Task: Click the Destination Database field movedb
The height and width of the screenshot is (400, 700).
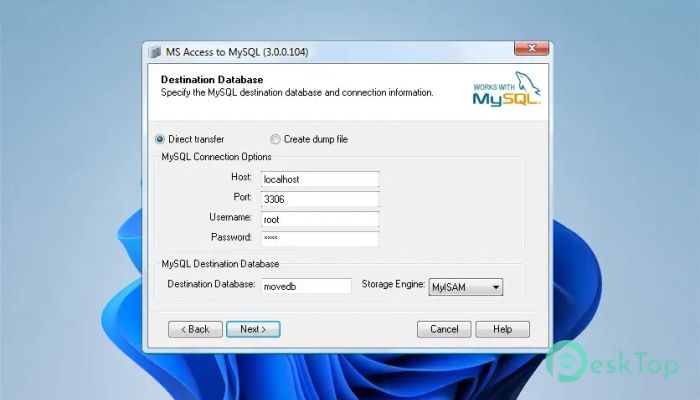Action: pyautogui.click(x=306, y=286)
